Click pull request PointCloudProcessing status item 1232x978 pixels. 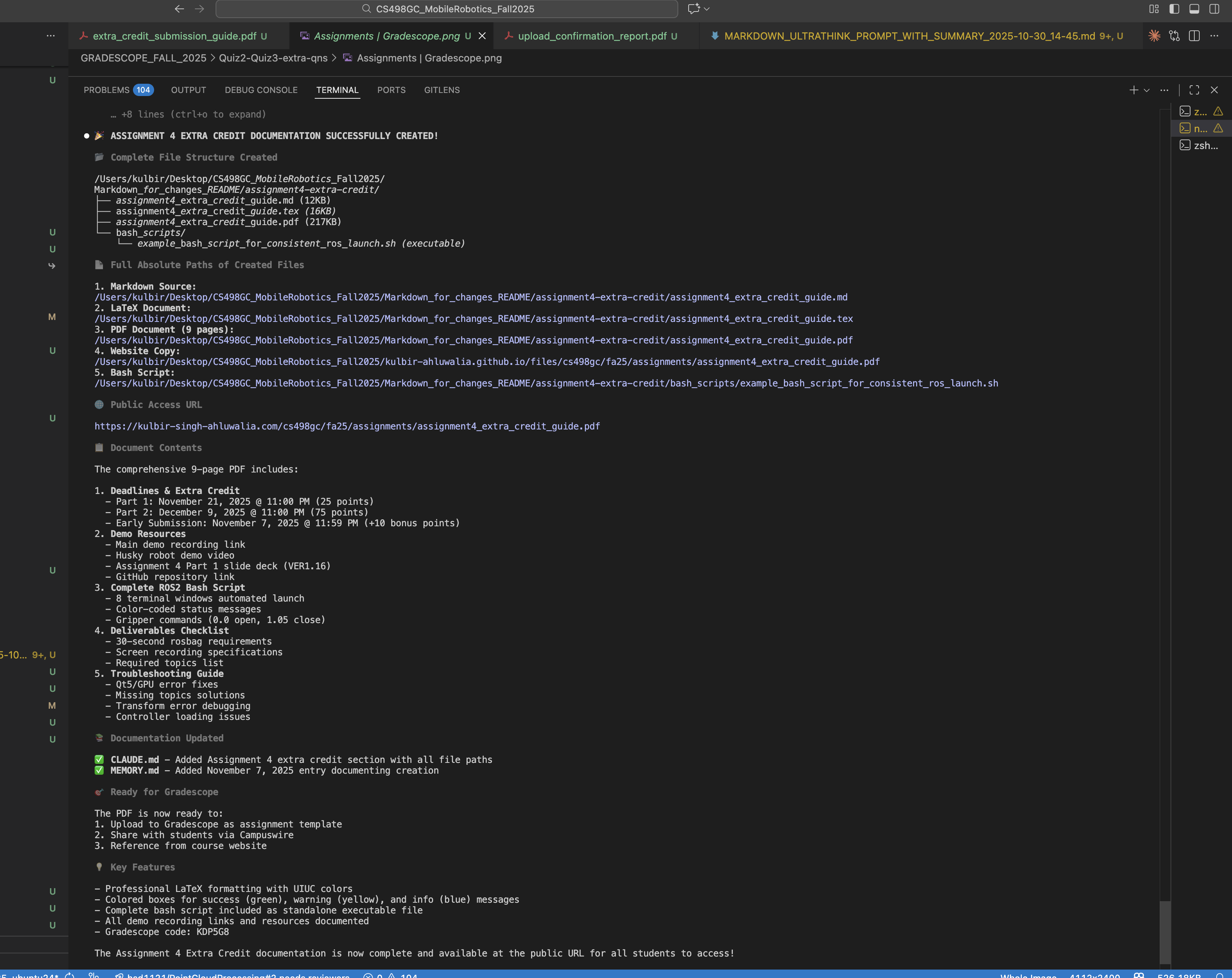coord(232,975)
